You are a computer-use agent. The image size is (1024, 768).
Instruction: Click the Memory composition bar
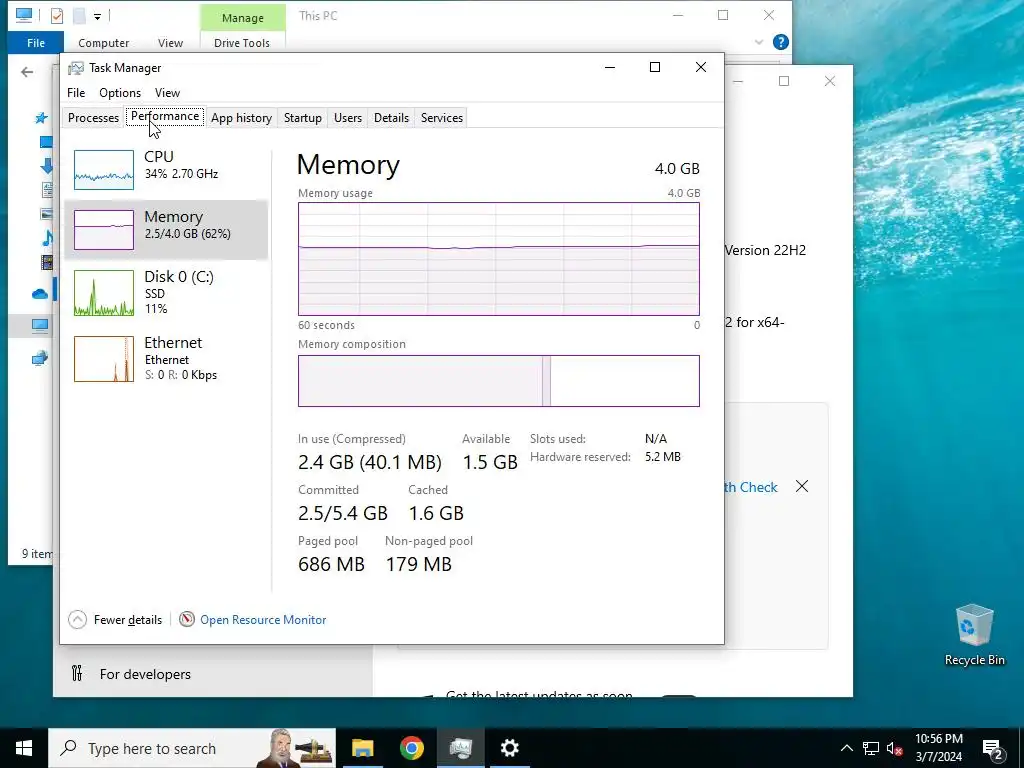click(x=499, y=381)
